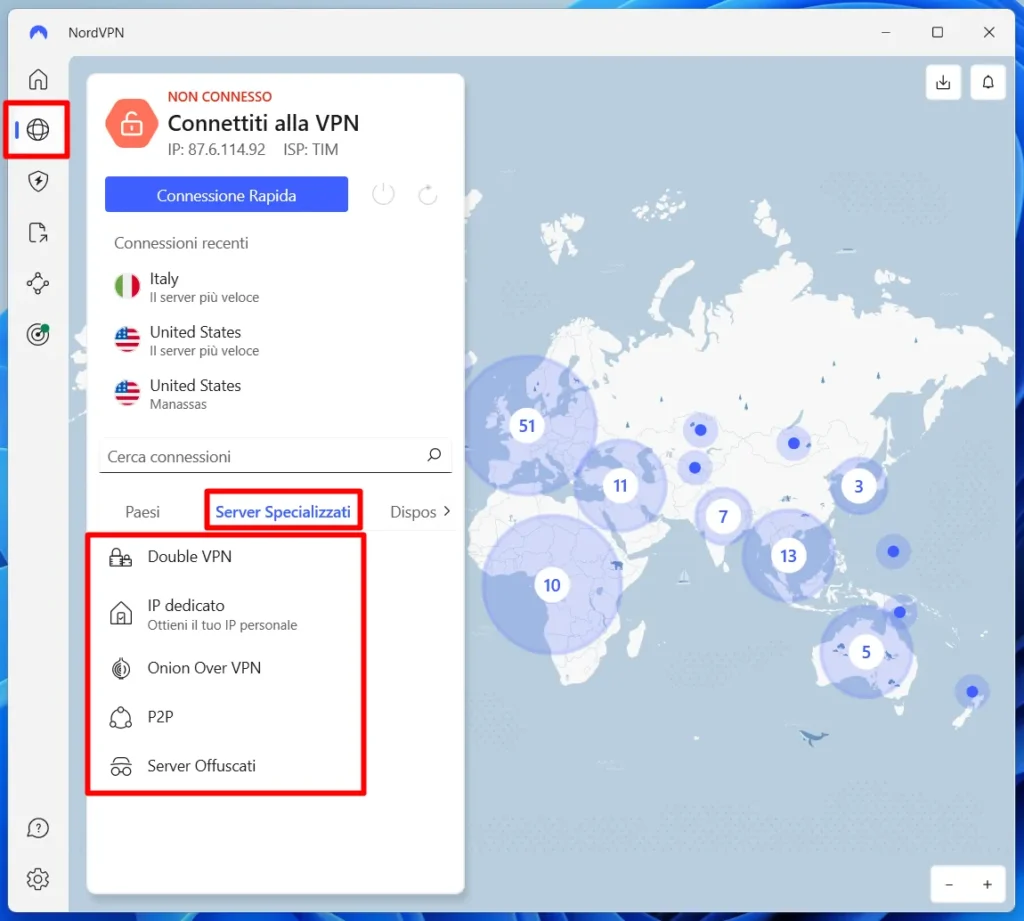
Task: Maximize the NordVPN window
Action: 937,32
